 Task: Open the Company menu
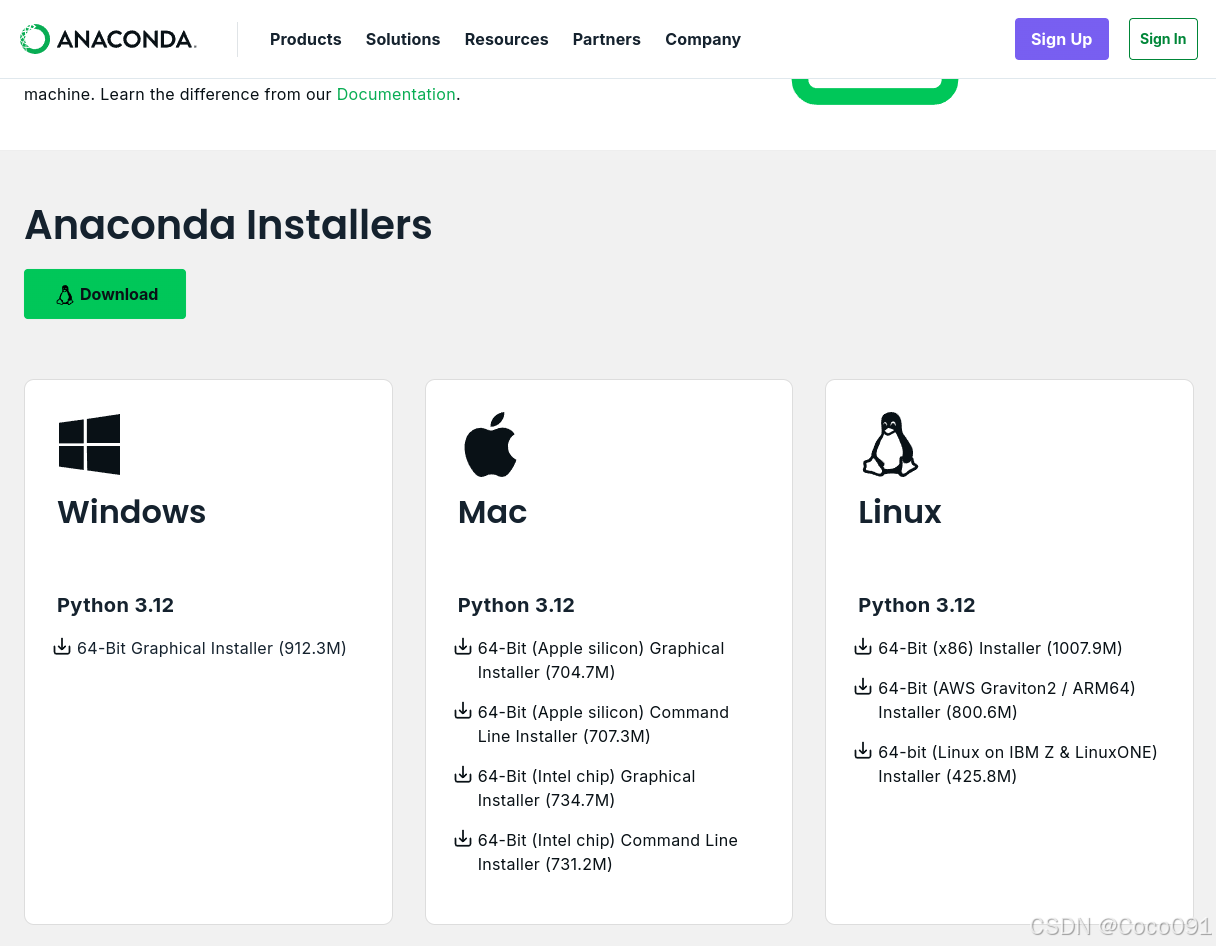click(703, 39)
